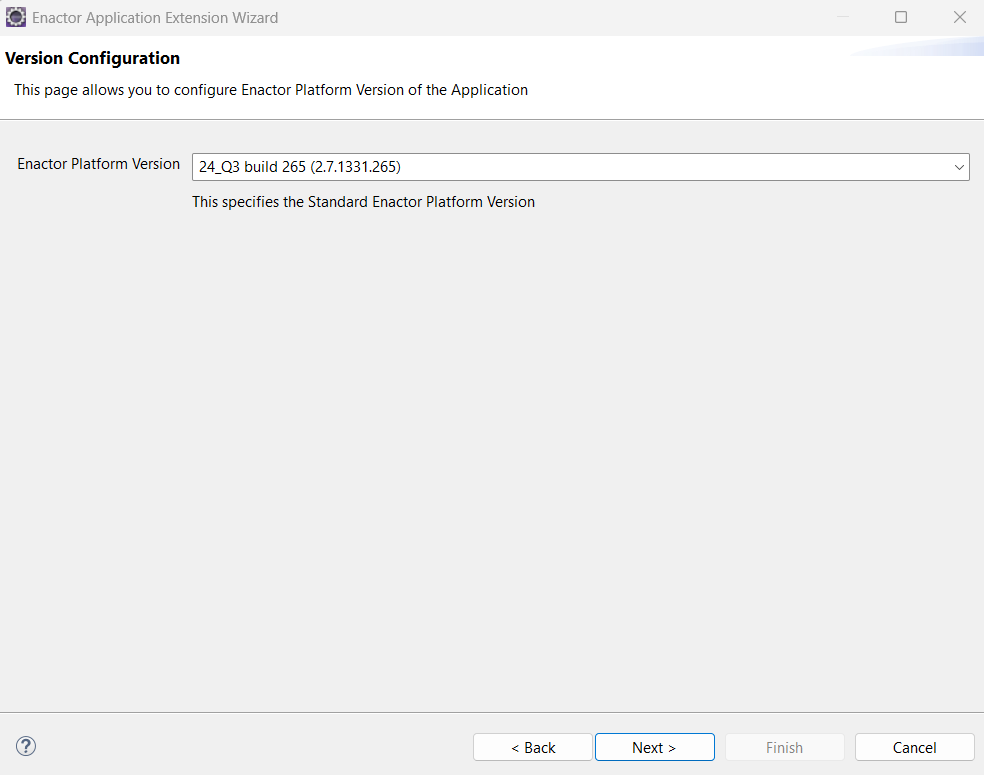The image size is (984, 775).
Task: Click the Standard Enactor Platform Version hint text
Action: tap(362, 202)
